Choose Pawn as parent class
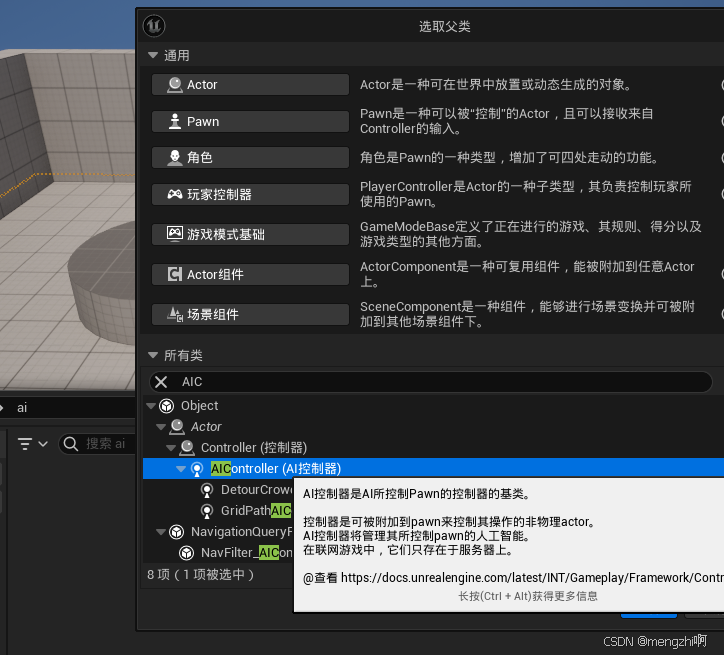The image size is (724, 655). click(x=250, y=121)
